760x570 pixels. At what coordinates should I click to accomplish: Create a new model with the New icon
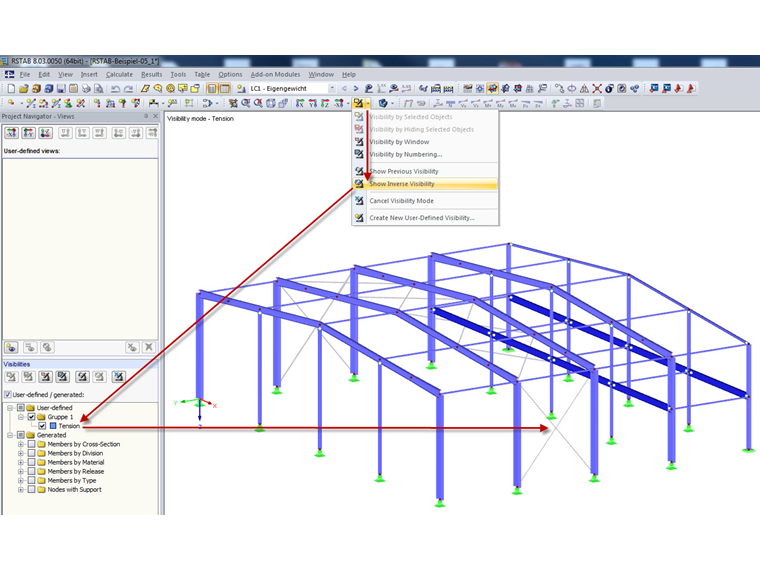tap(11, 88)
